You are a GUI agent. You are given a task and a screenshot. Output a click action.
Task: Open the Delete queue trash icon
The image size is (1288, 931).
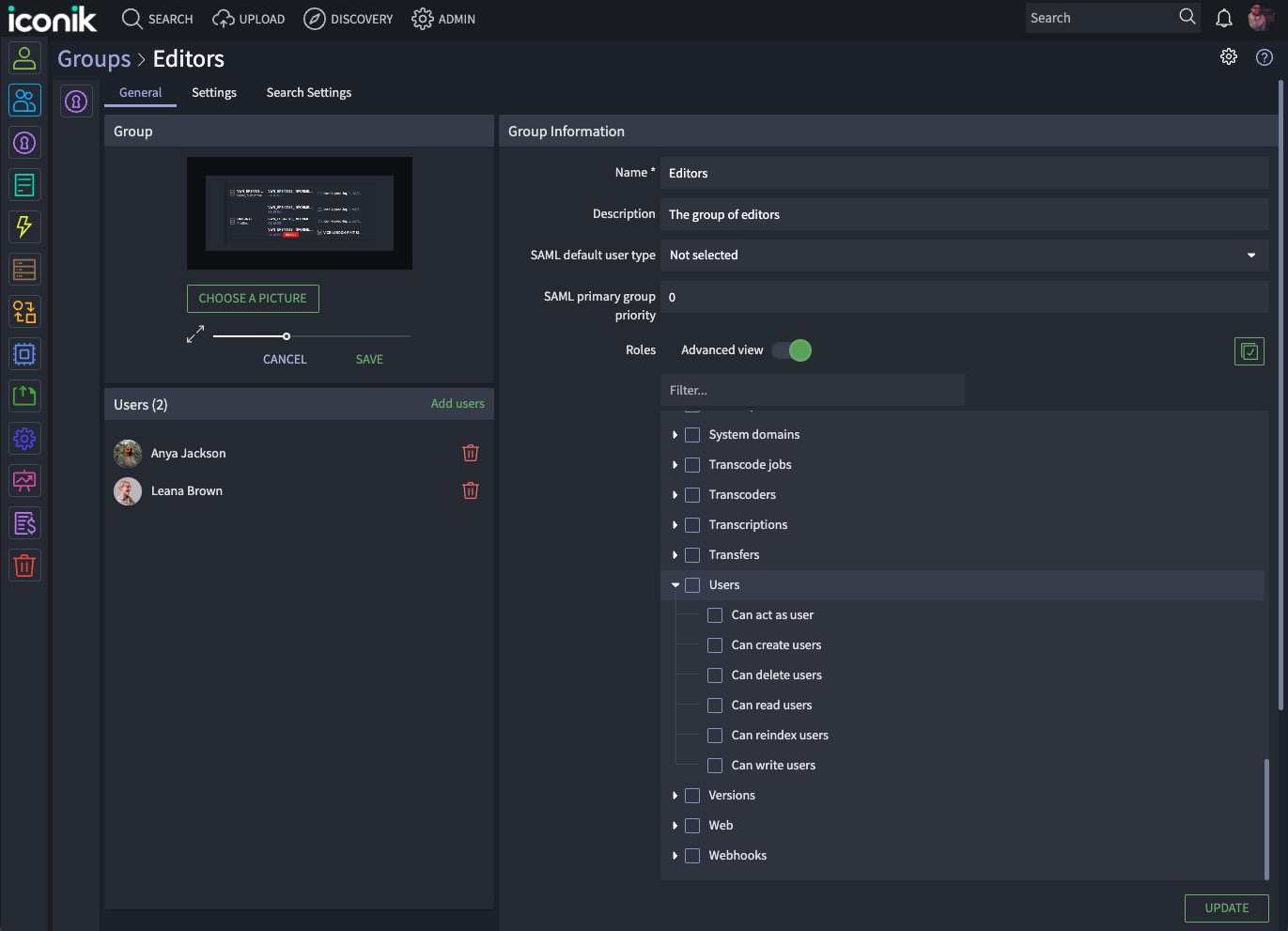tap(24, 565)
